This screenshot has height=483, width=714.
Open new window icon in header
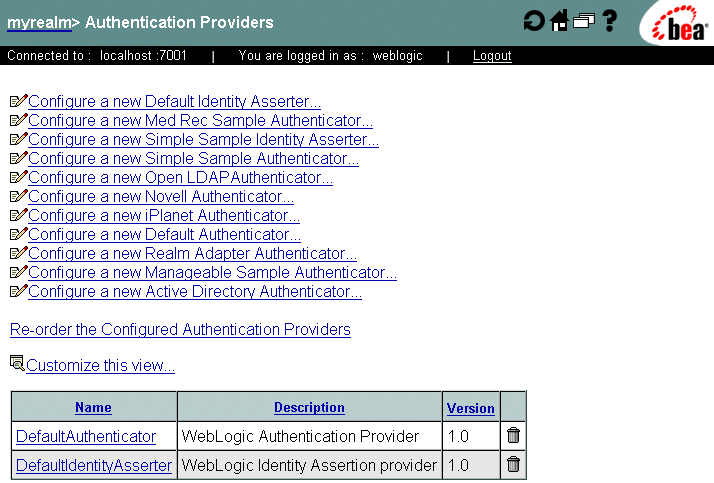coord(584,21)
